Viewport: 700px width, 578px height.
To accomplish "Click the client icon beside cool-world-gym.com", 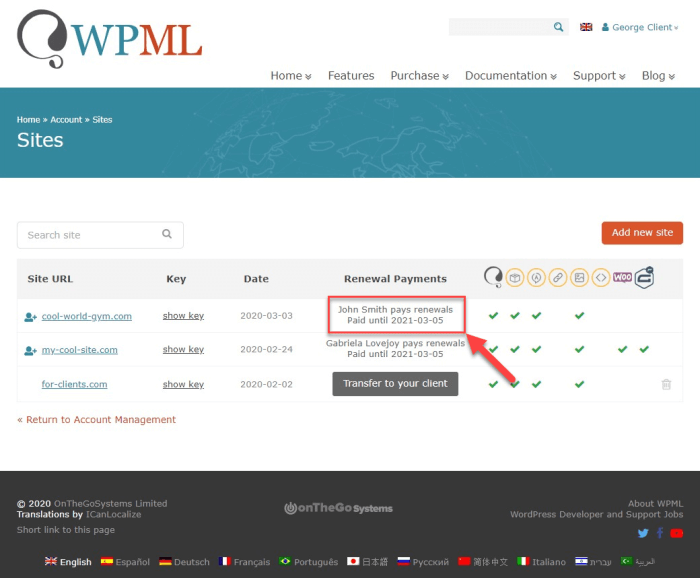I will [30, 317].
